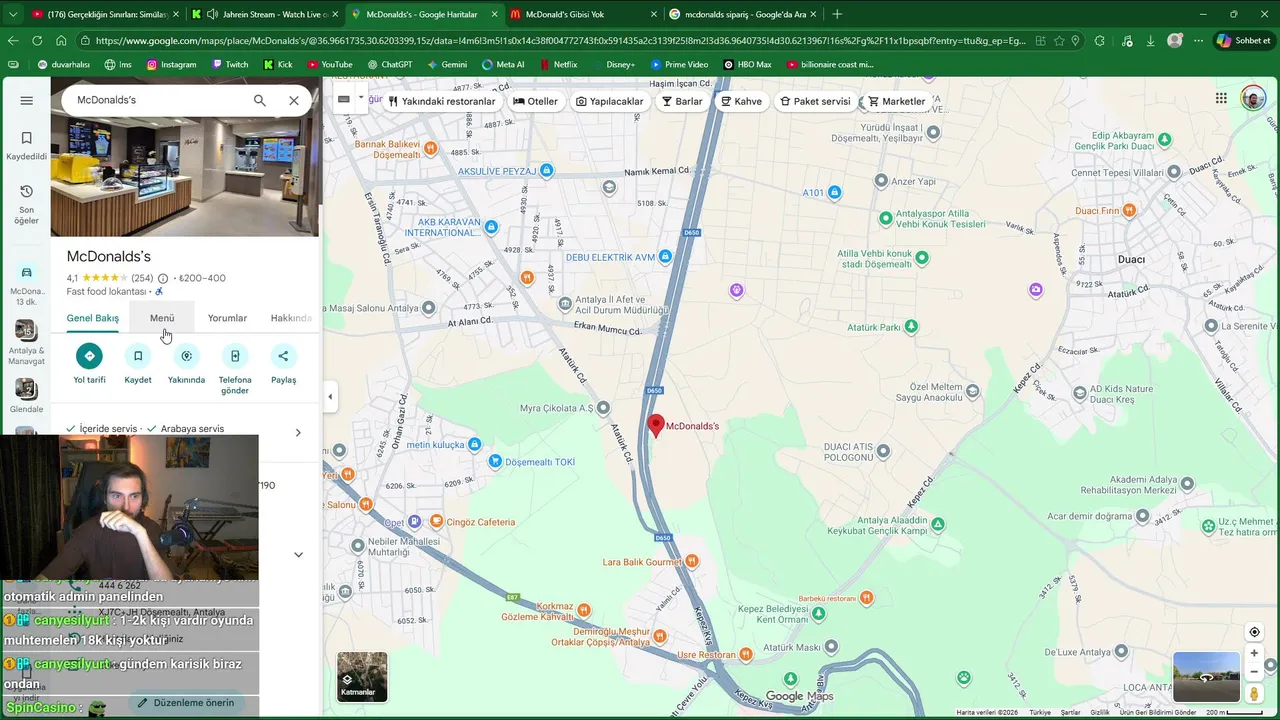Click the Atatürk Parkı map marker

[911, 327]
